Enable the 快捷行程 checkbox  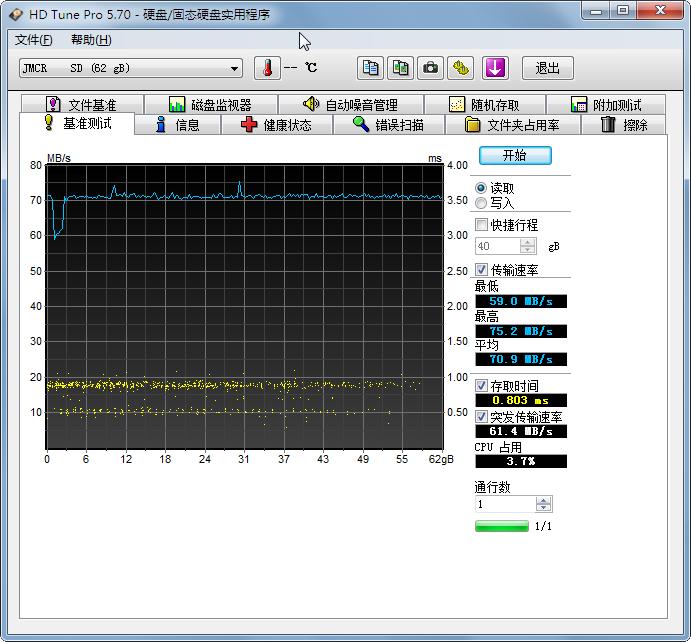pos(482,225)
